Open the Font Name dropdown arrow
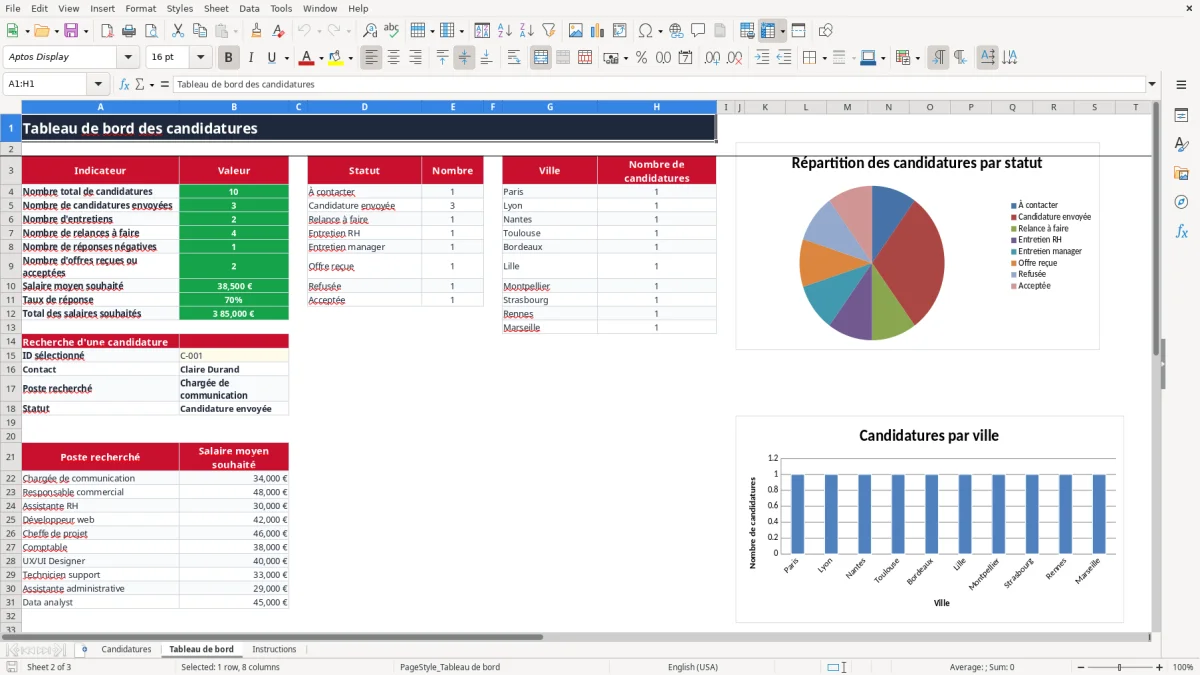The height and width of the screenshot is (675, 1200). pyautogui.click(x=128, y=58)
